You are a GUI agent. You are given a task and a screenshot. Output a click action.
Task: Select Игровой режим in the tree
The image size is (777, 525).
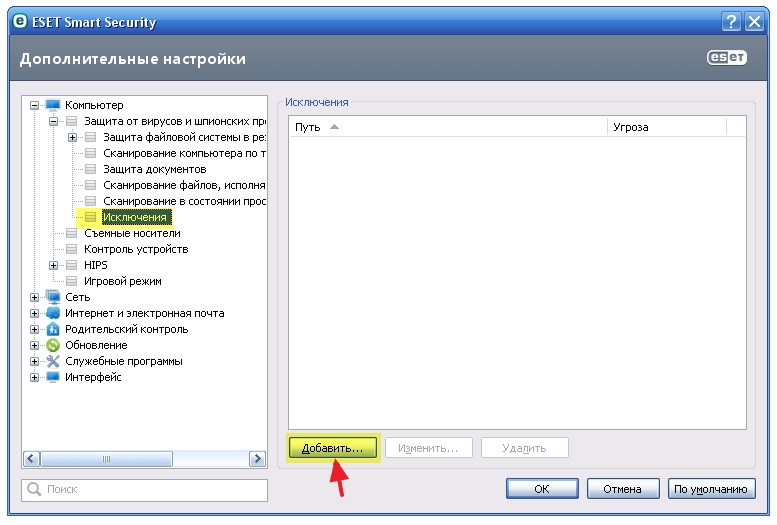tap(123, 281)
